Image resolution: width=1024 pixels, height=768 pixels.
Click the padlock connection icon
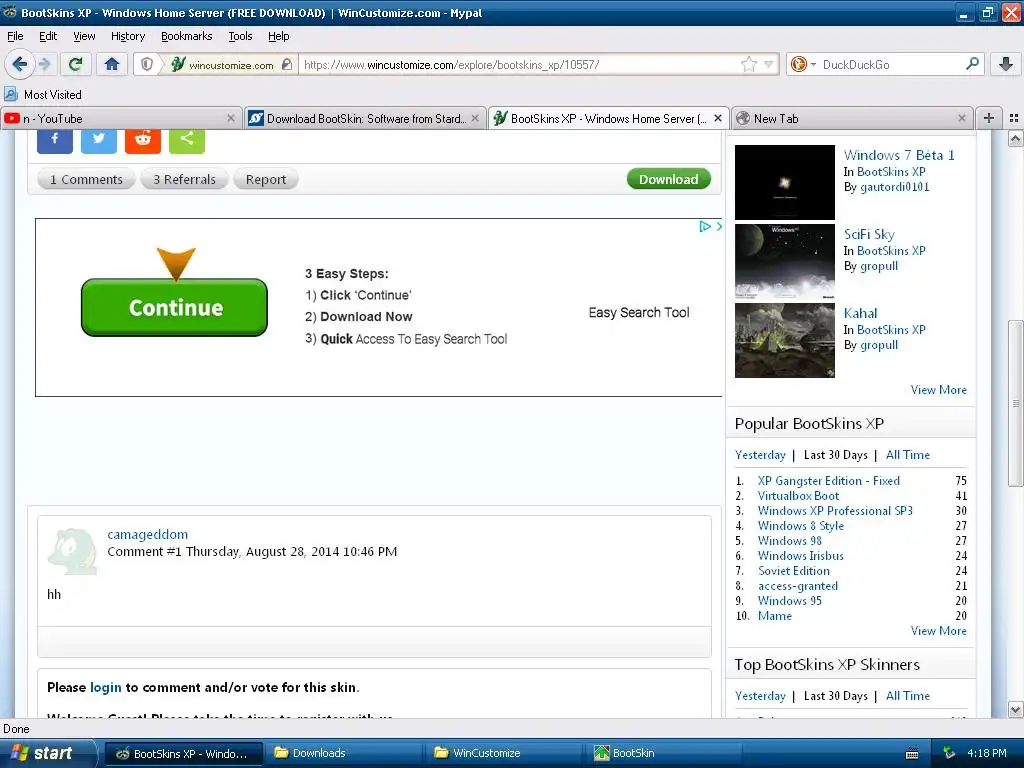[287, 64]
